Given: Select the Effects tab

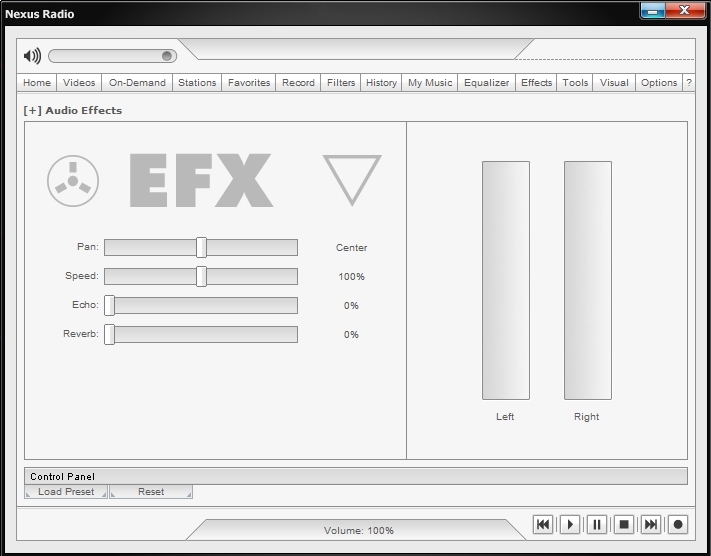Looking at the screenshot, I should tap(536, 83).
